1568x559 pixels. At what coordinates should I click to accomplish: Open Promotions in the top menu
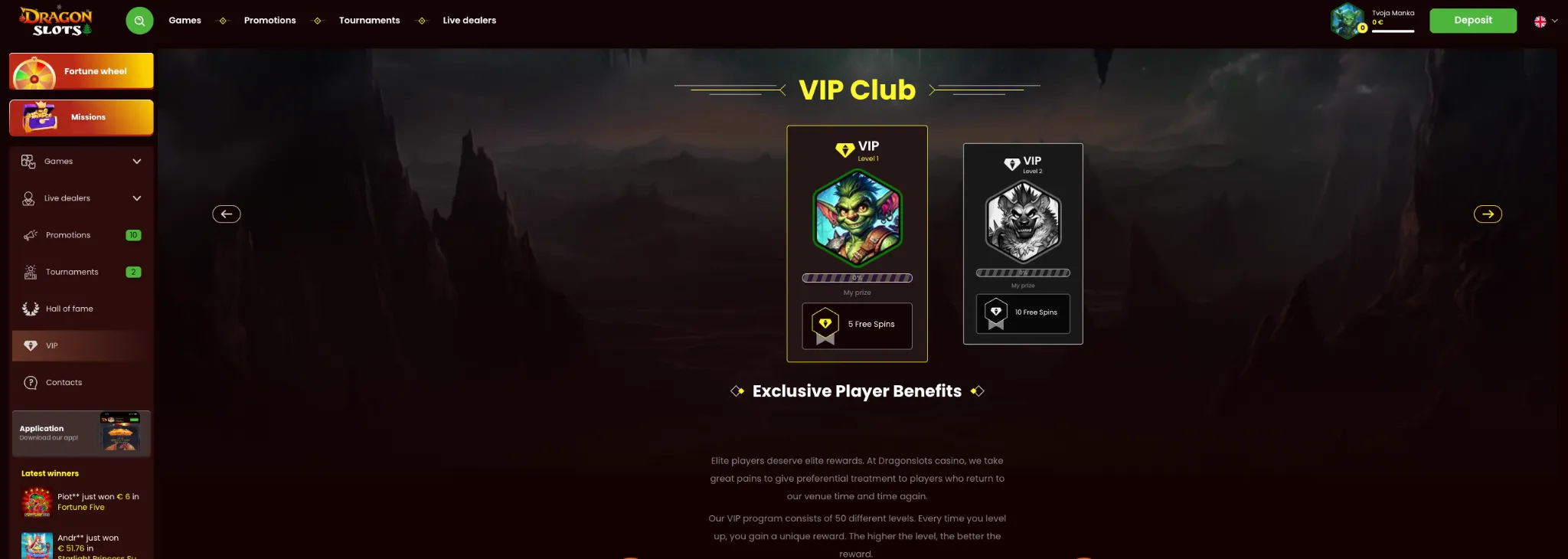coord(269,21)
